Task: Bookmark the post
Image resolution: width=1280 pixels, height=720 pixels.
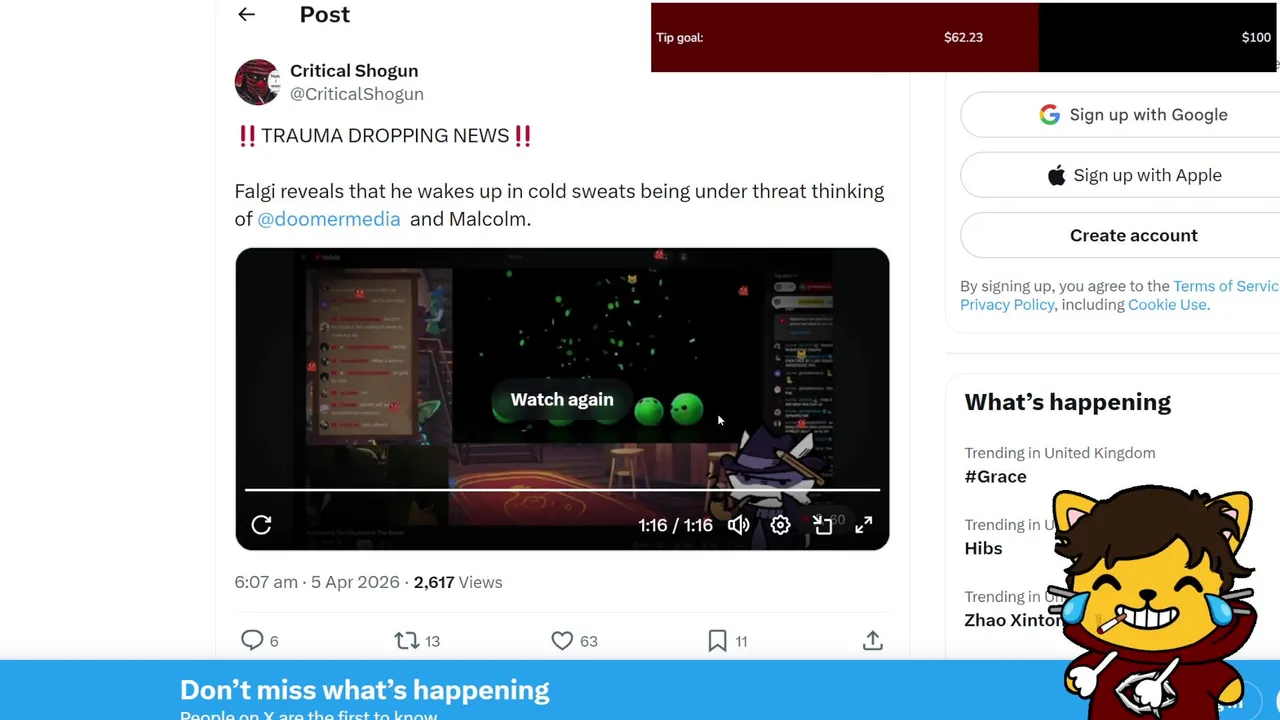Action: coord(717,640)
